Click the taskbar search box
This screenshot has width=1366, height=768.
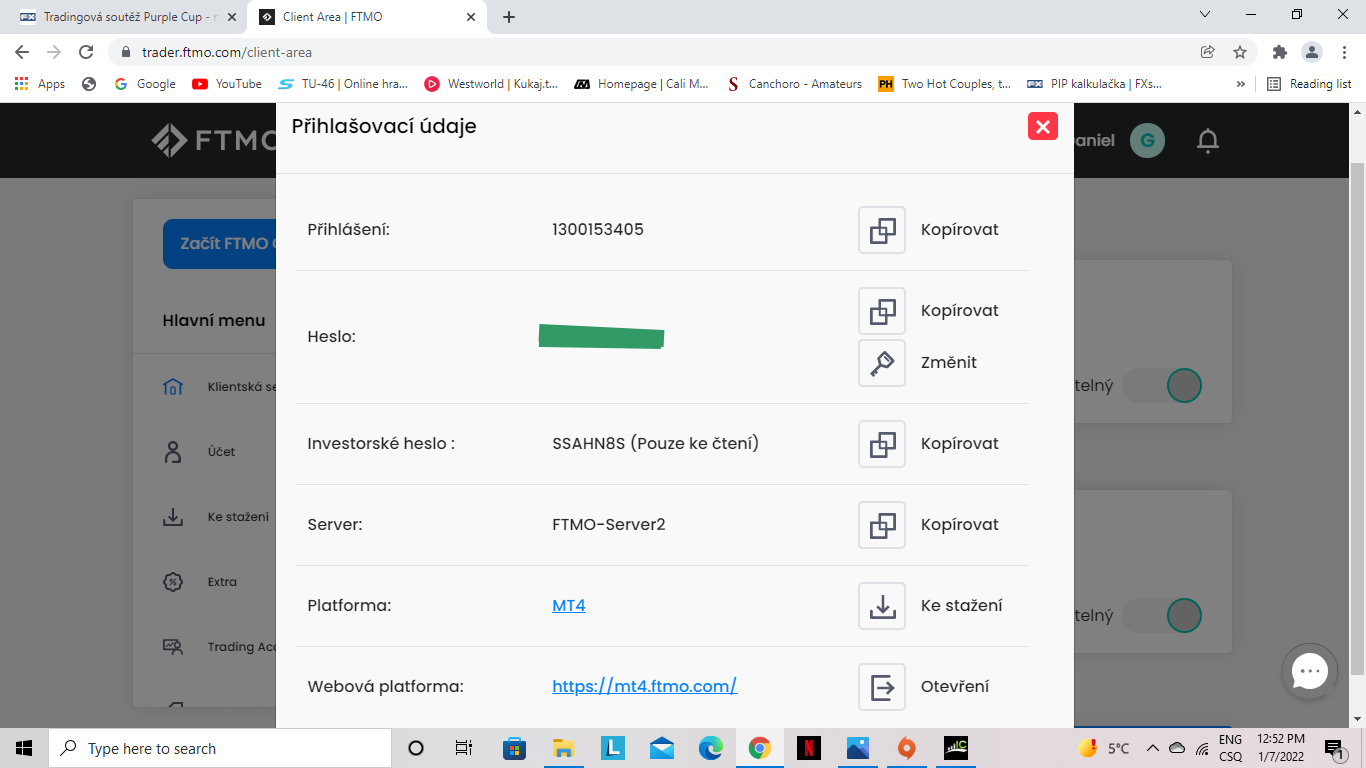coord(219,748)
